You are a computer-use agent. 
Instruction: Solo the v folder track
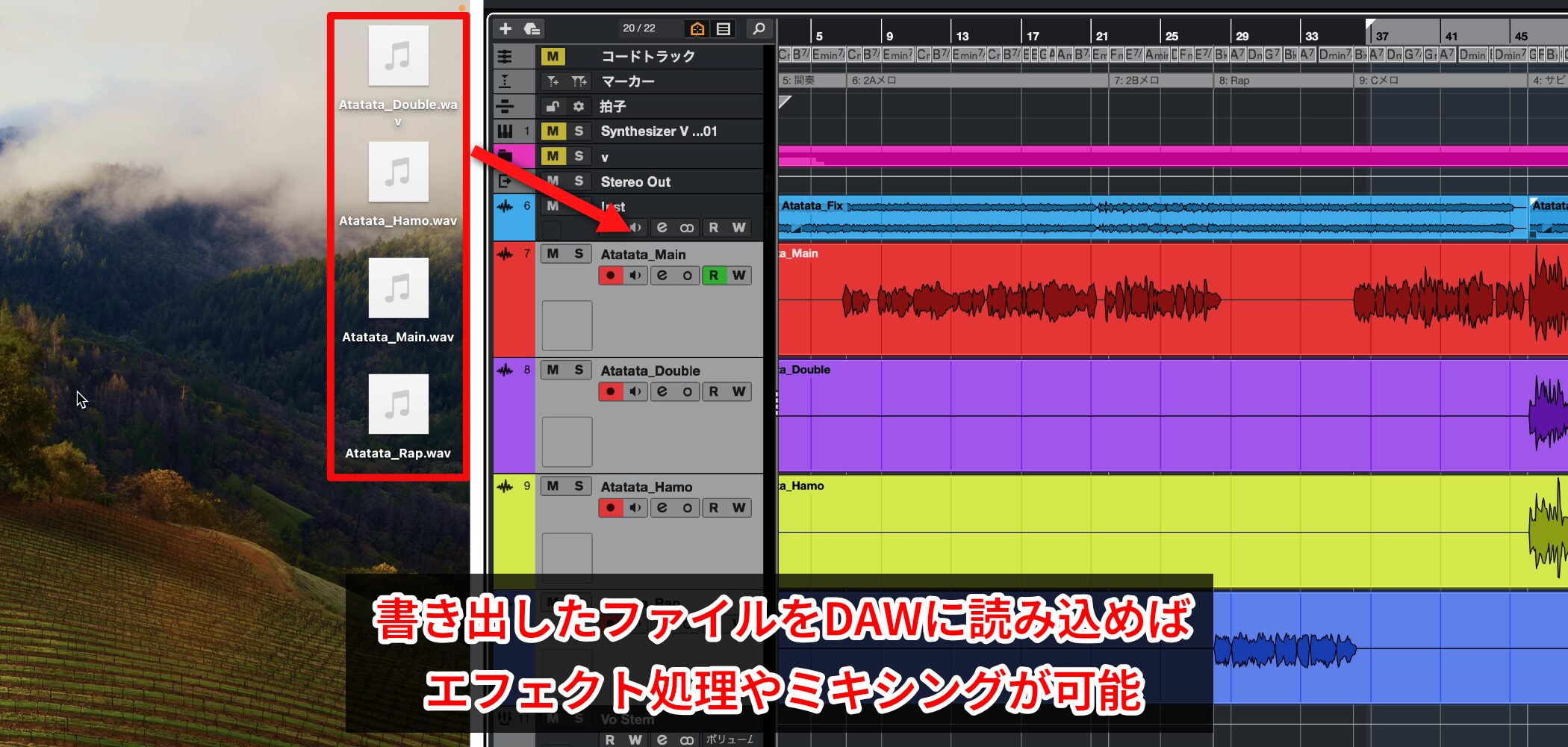[579, 156]
